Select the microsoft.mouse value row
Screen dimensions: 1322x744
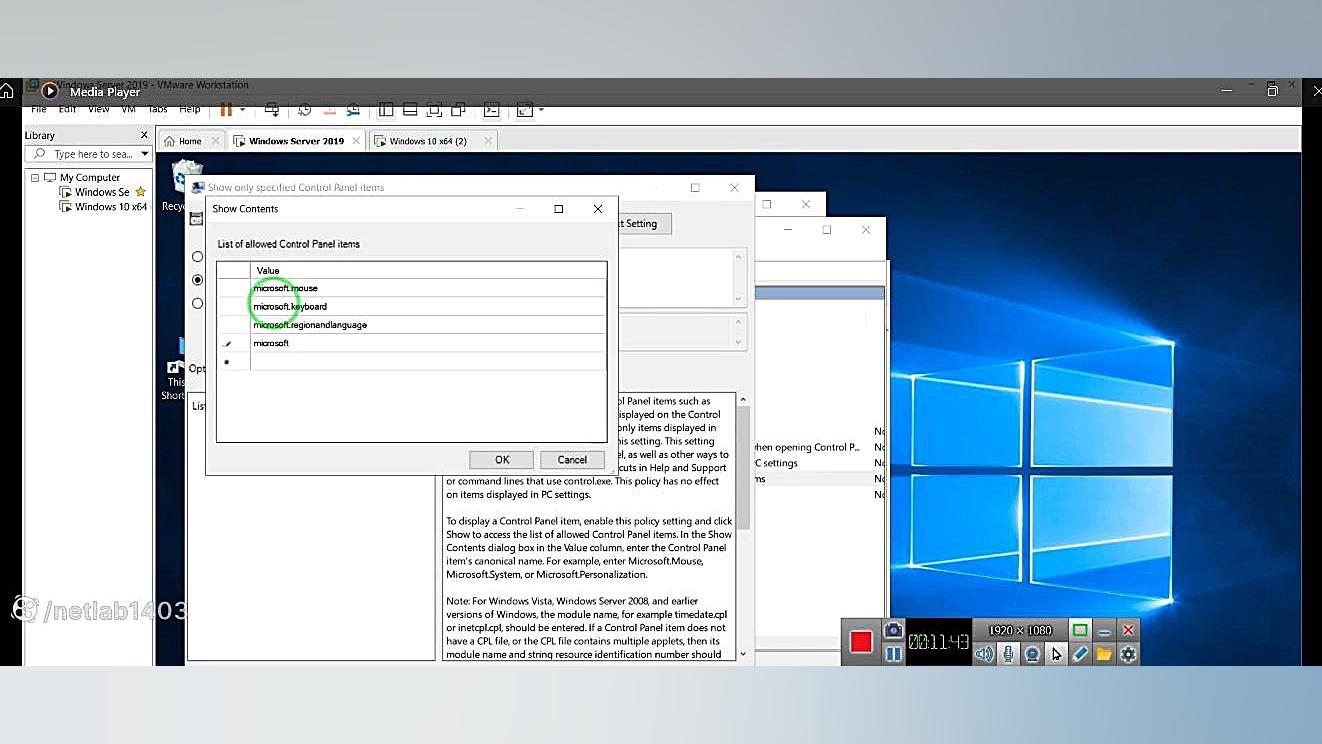pyautogui.click(x=428, y=288)
